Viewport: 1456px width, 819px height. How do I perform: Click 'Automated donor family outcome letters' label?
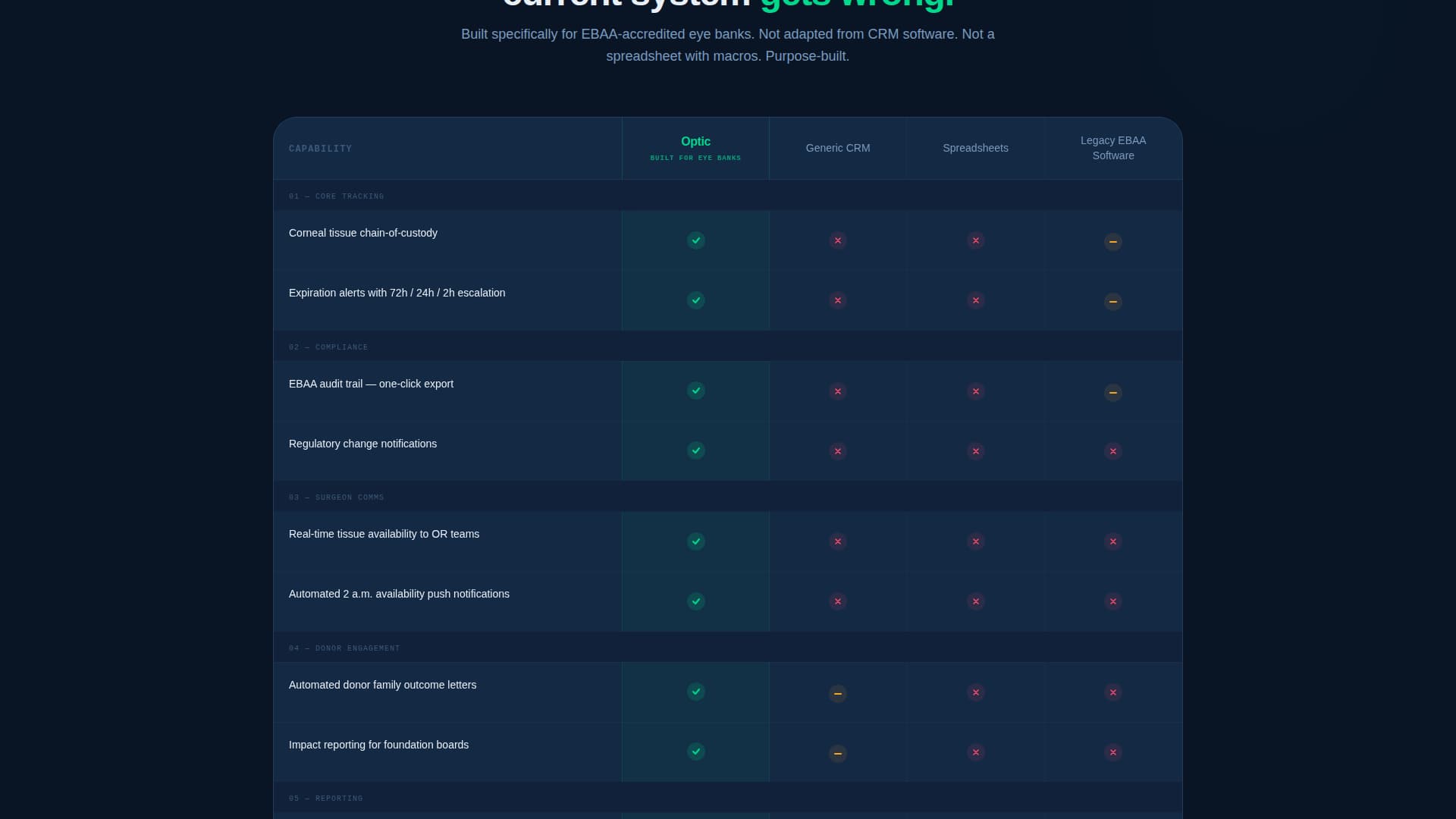click(382, 685)
